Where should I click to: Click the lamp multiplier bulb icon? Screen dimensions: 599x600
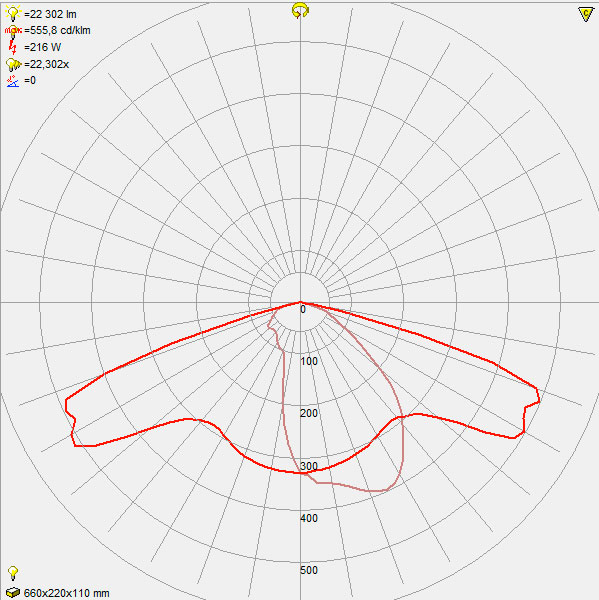coord(13,64)
